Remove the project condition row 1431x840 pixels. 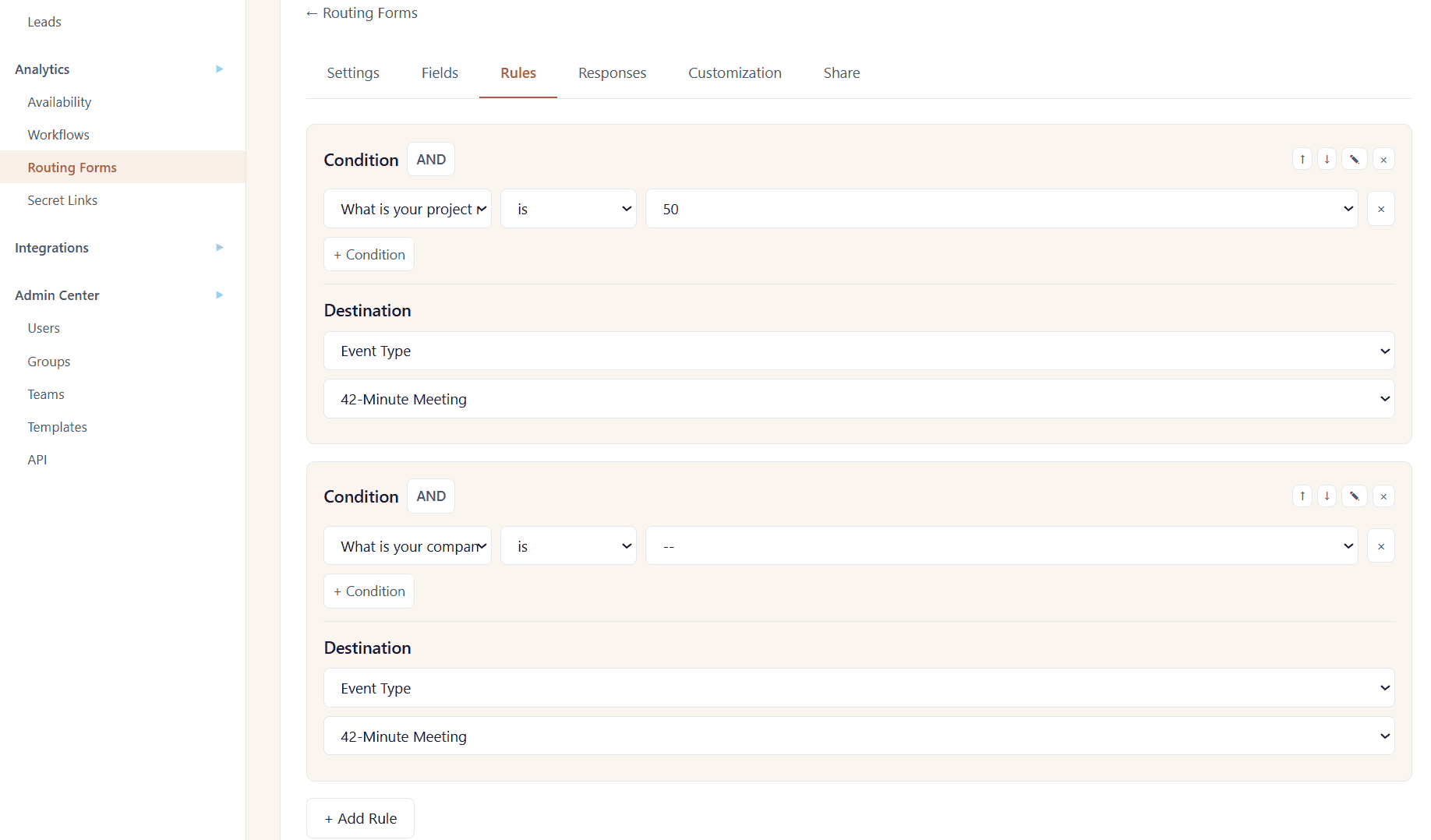pyautogui.click(x=1381, y=209)
